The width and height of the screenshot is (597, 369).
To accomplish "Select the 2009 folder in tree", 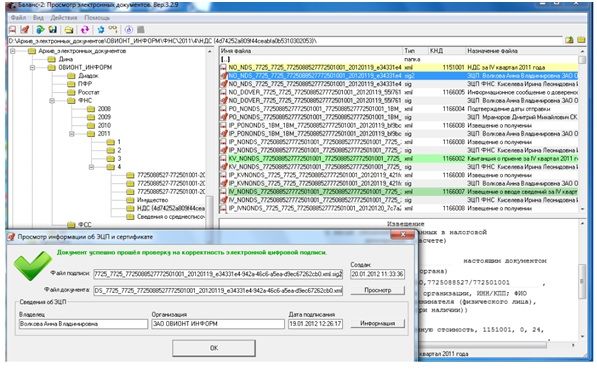I will pyautogui.click(x=104, y=117).
